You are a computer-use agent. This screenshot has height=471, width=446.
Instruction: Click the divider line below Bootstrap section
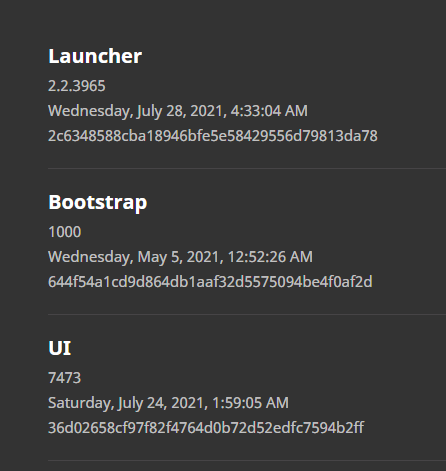(x=247, y=314)
